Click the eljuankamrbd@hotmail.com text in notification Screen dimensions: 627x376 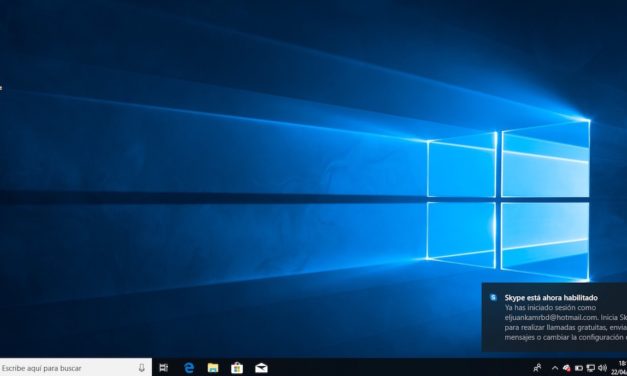coord(551,318)
